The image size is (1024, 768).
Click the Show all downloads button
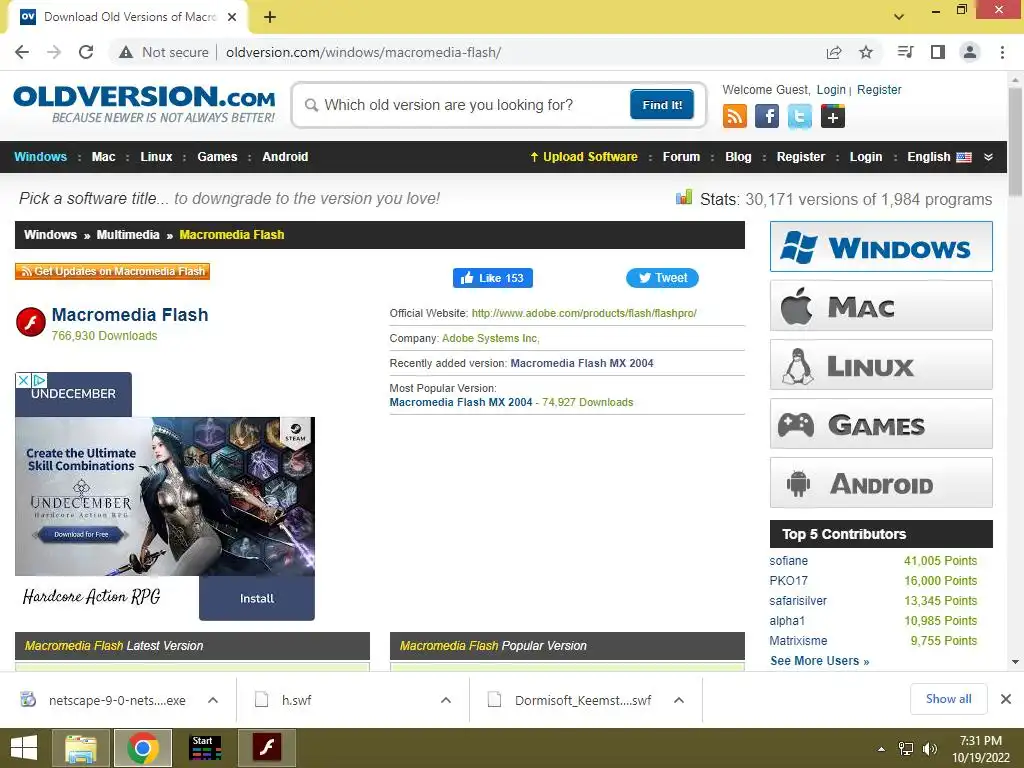click(x=948, y=699)
